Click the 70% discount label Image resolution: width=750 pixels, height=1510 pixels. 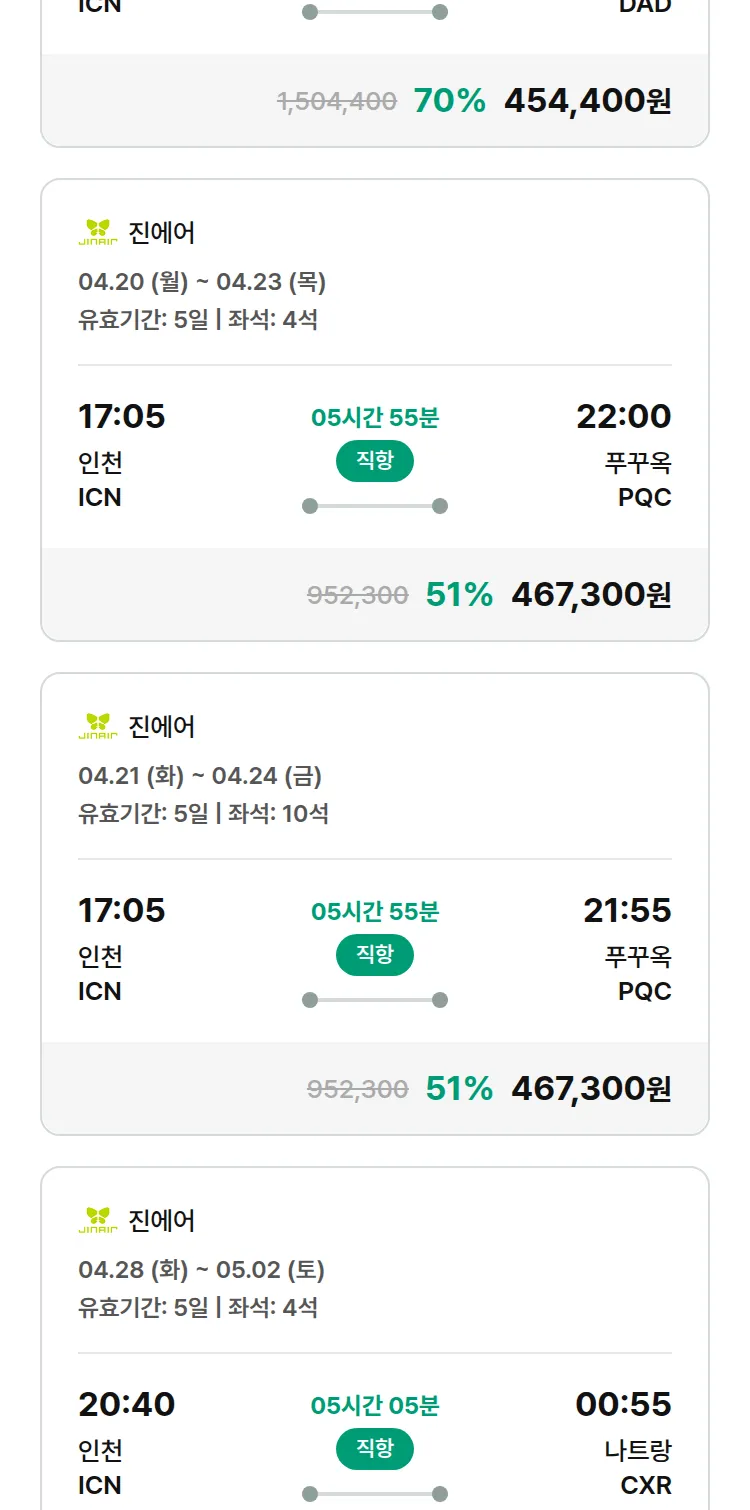449,101
